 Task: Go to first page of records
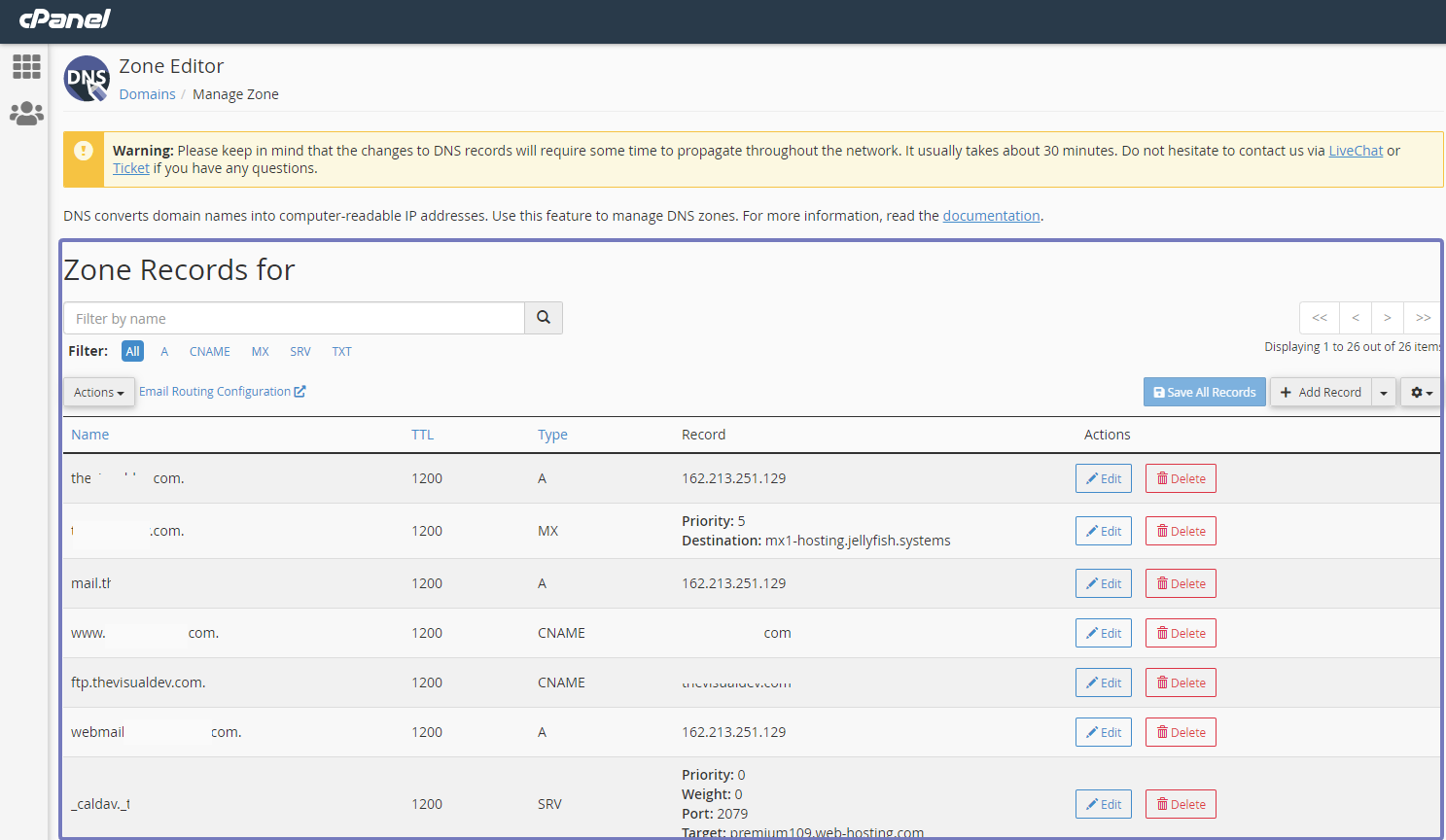tap(1320, 318)
